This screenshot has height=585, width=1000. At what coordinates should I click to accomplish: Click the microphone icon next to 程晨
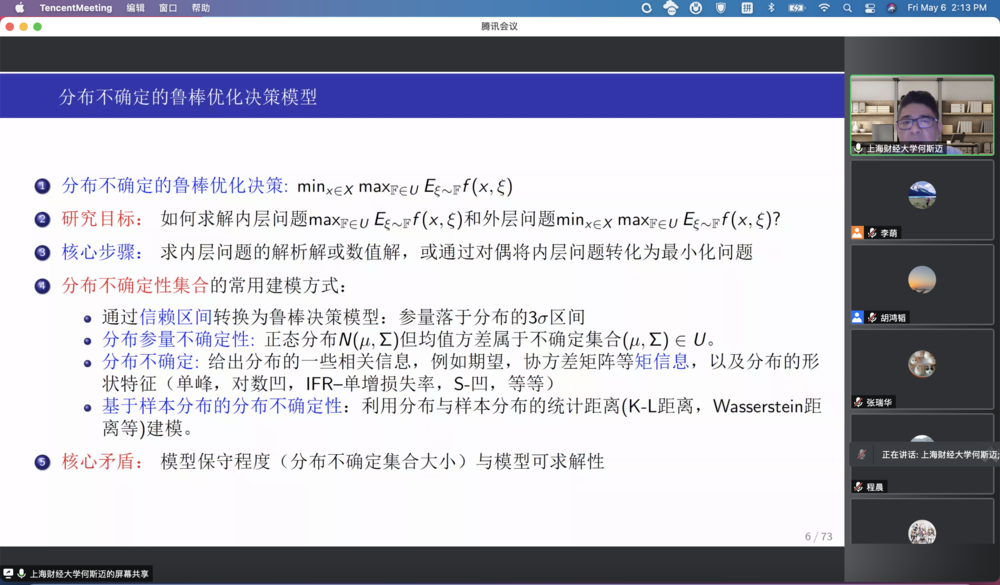(x=858, y=487)
